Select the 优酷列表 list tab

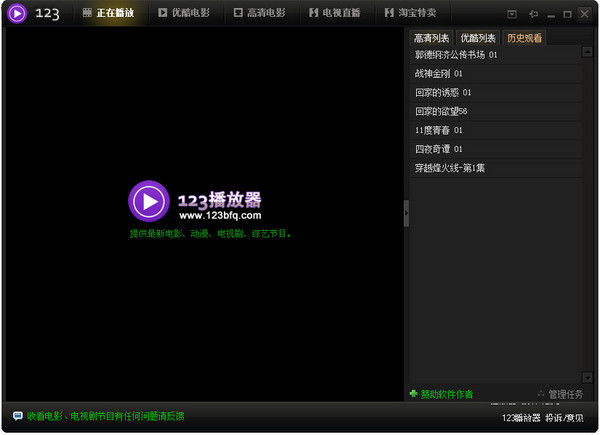tap(478, 38)
